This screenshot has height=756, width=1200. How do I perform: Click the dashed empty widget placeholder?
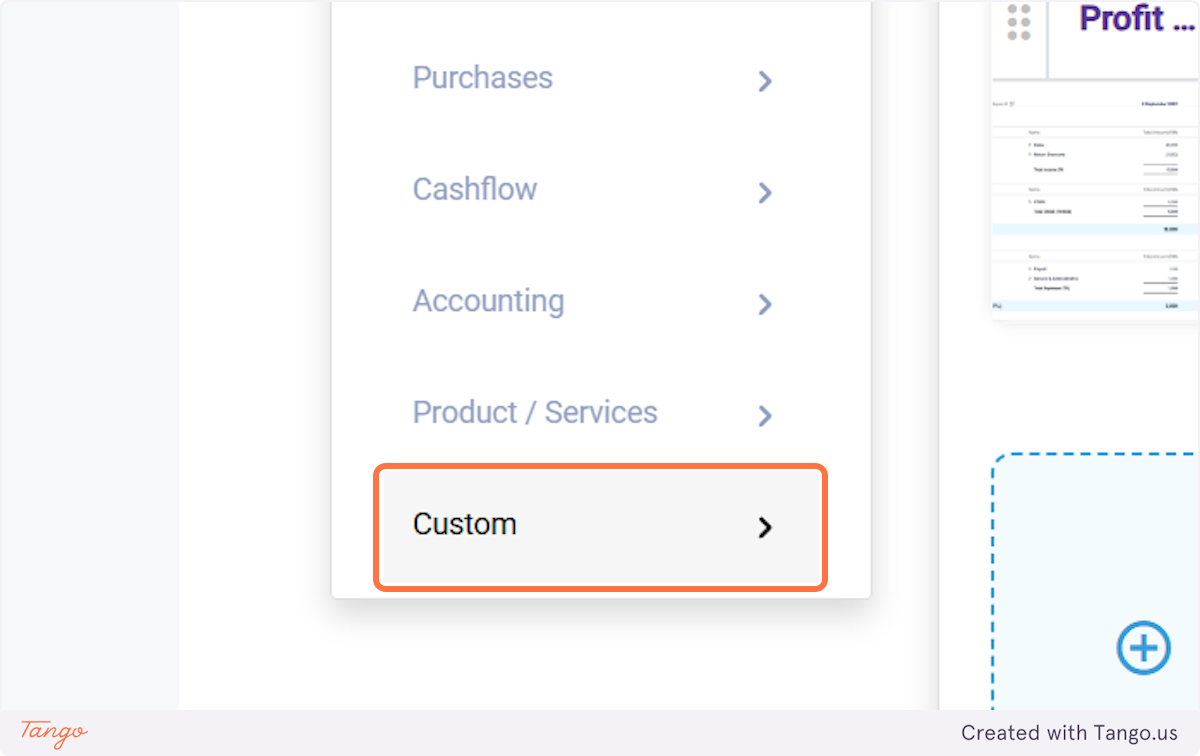coord(1096,582)
